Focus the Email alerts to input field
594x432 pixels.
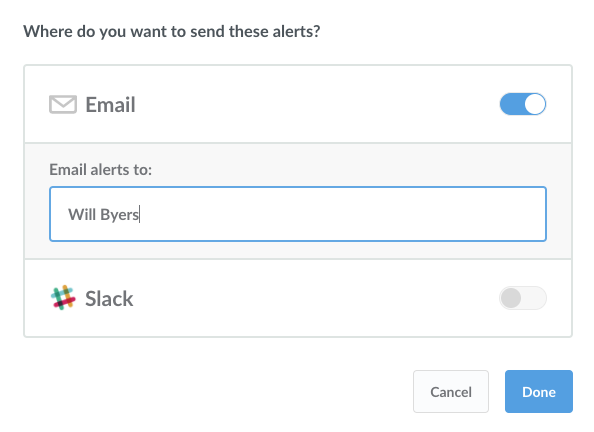pos(298,214)
